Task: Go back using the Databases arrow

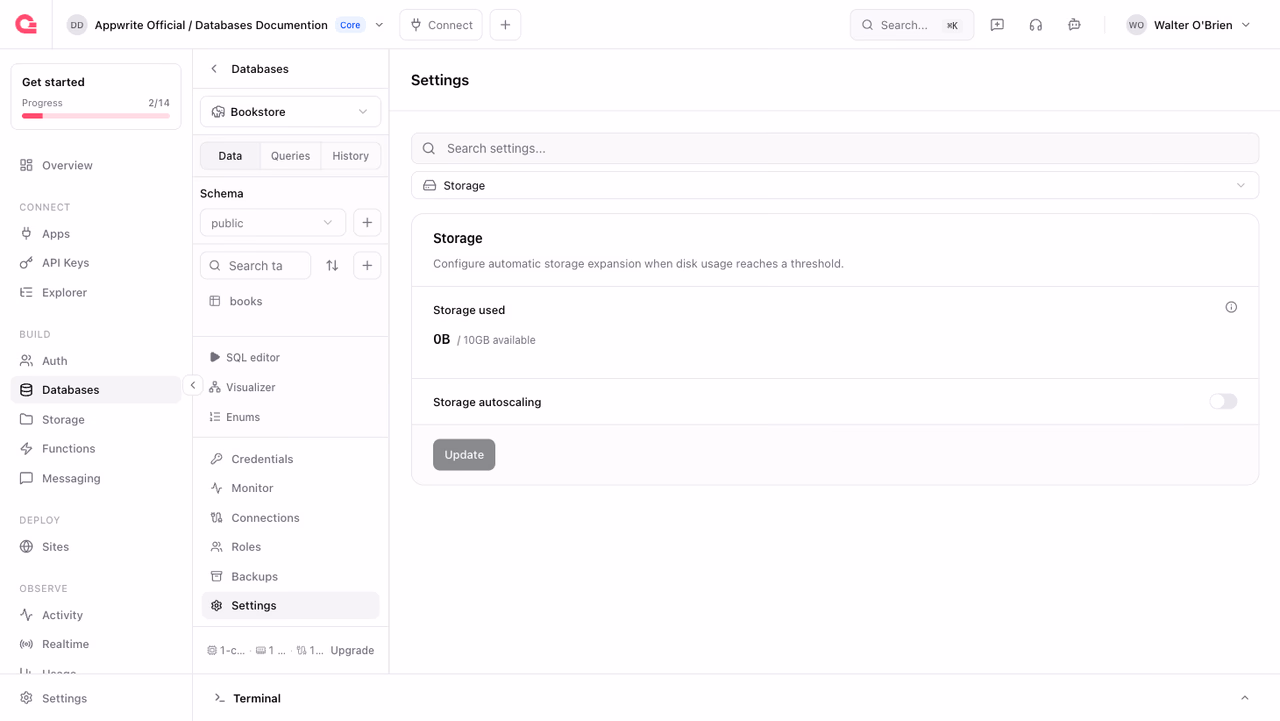Action: [x=214, y=69]
